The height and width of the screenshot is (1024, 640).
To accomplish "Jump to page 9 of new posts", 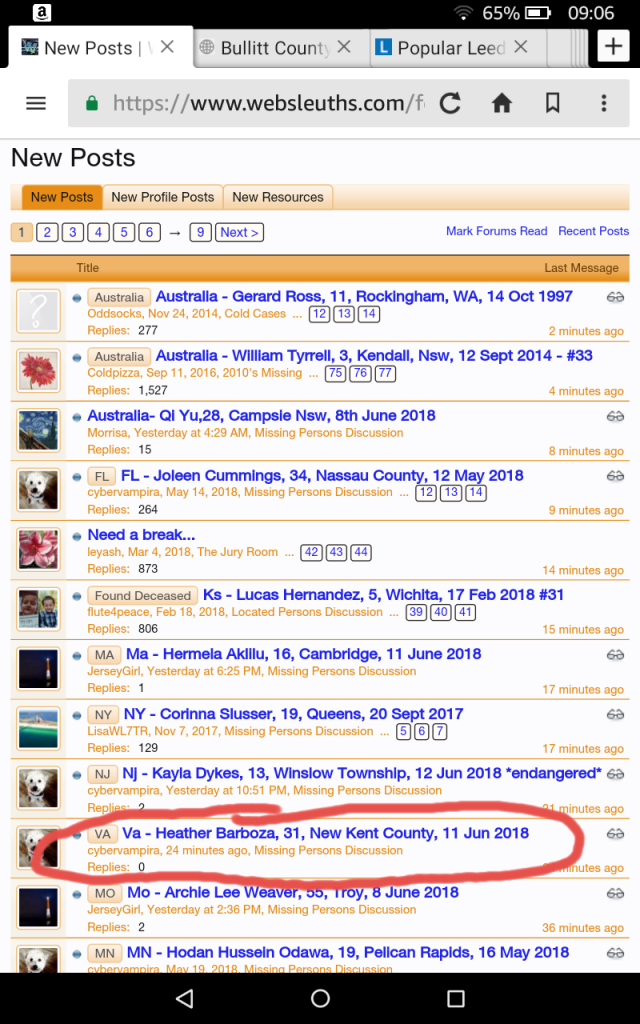I will point(200,232).
